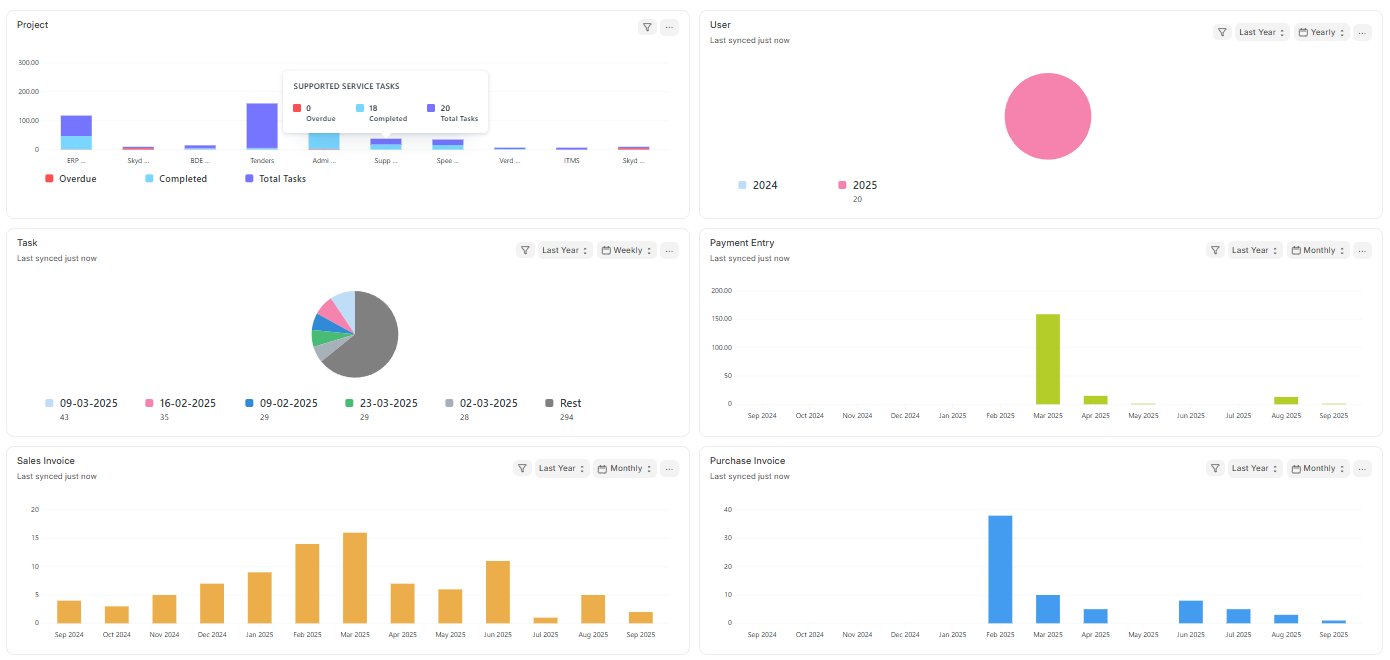The image size is (1390, 660).
Task: Click the filter icon on the User chart
Action: [1222, 32]
